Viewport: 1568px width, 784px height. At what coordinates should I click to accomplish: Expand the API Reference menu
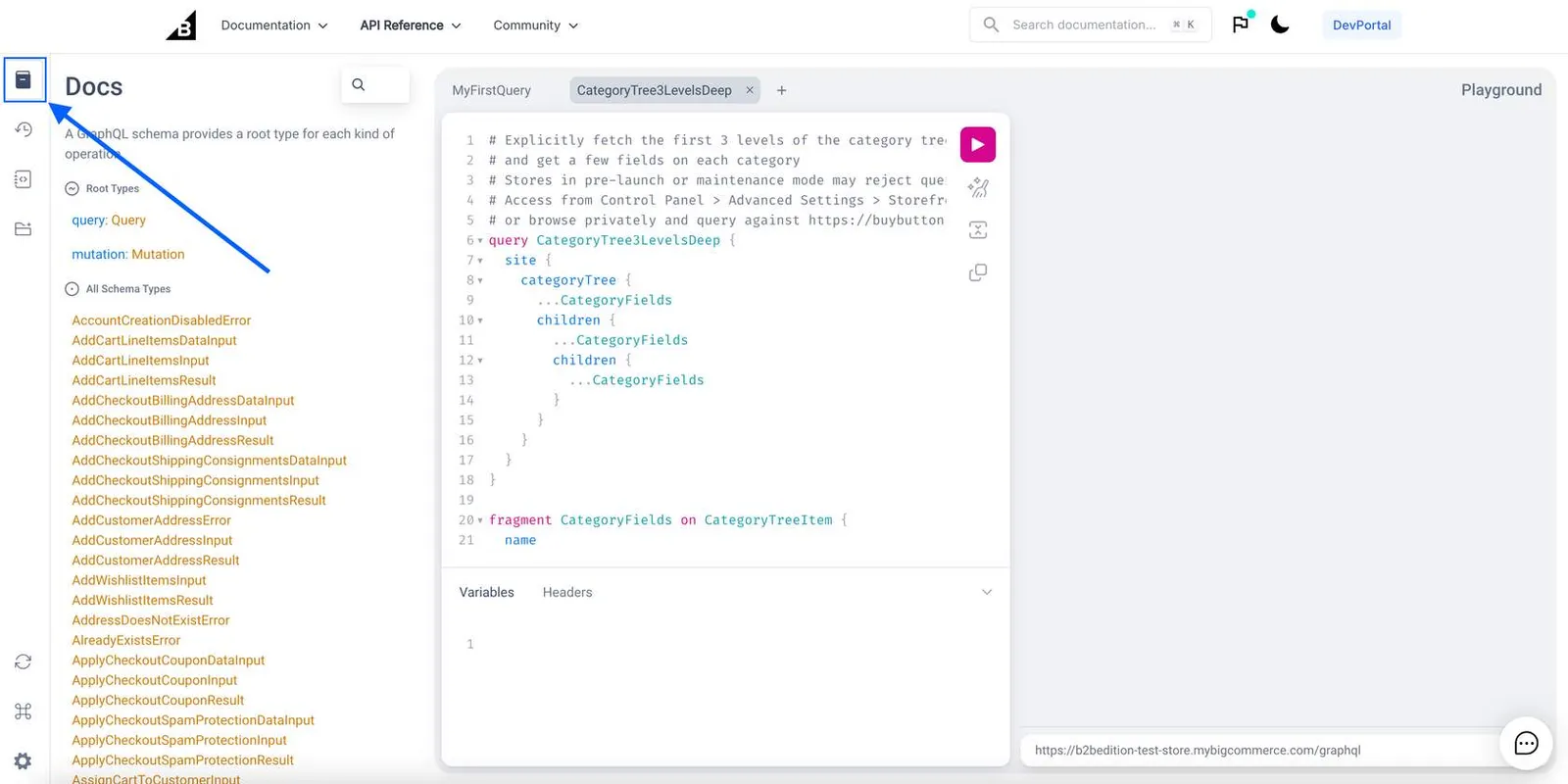[411, 25]
